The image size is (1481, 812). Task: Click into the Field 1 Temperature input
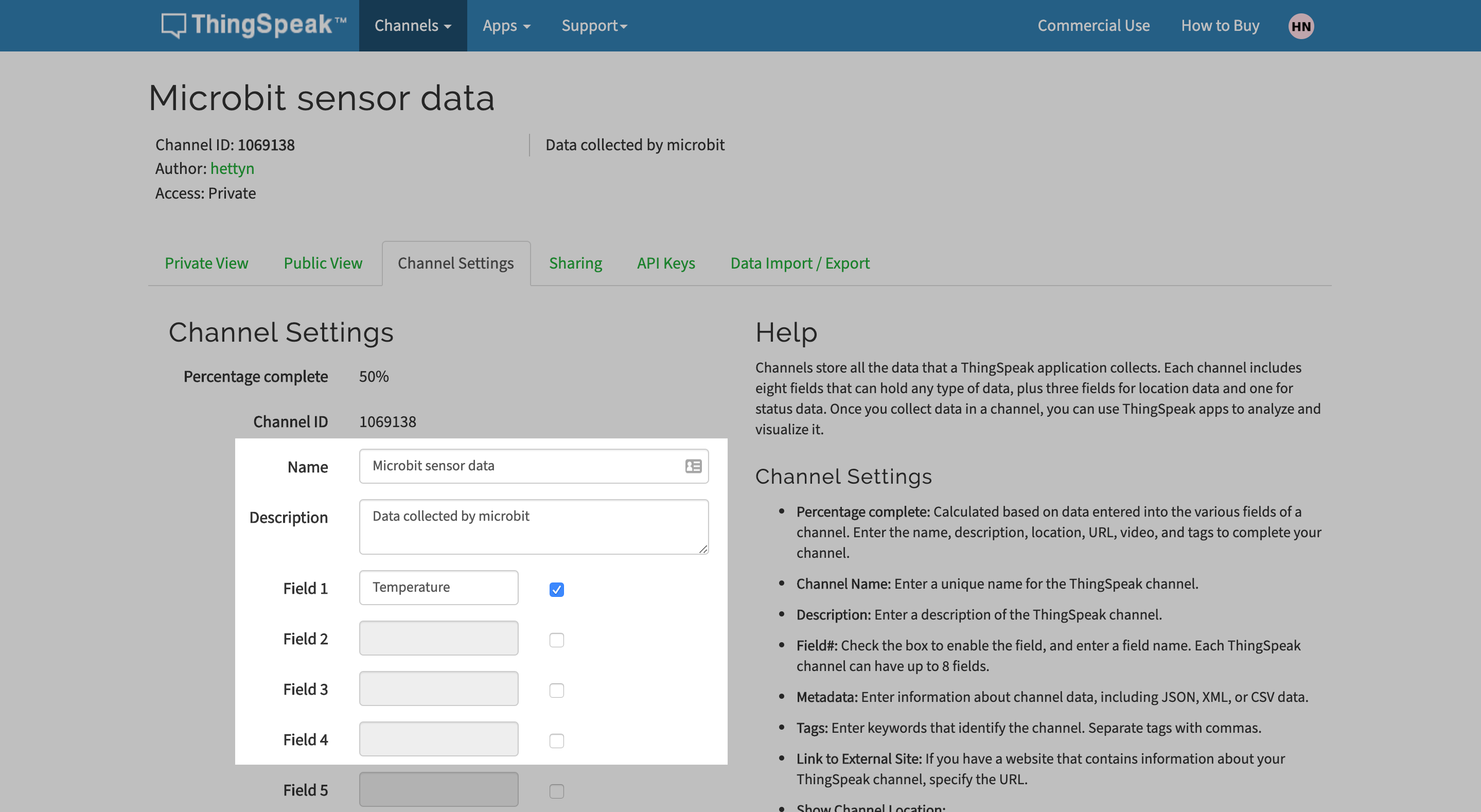[x=438, y=587]
